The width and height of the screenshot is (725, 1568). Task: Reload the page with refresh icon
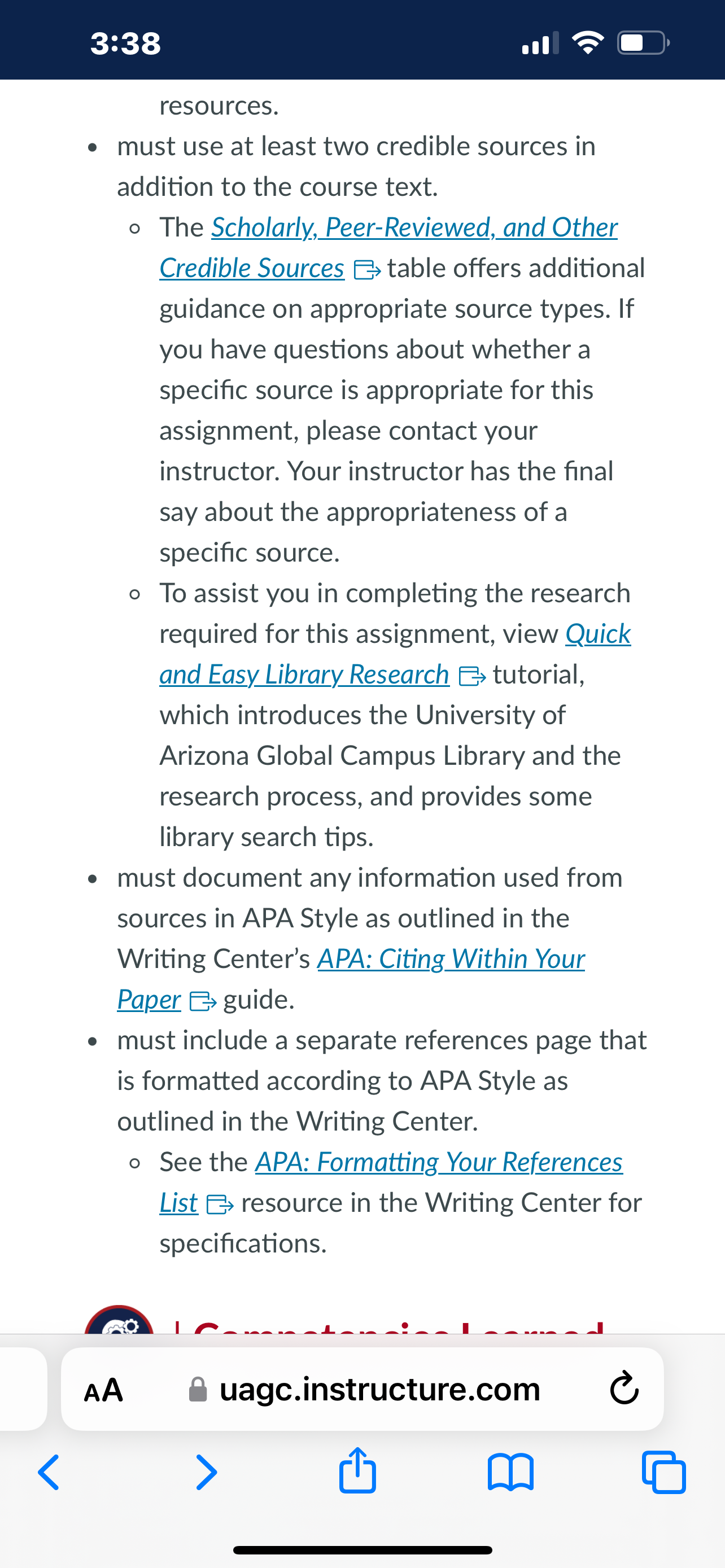624,1389
